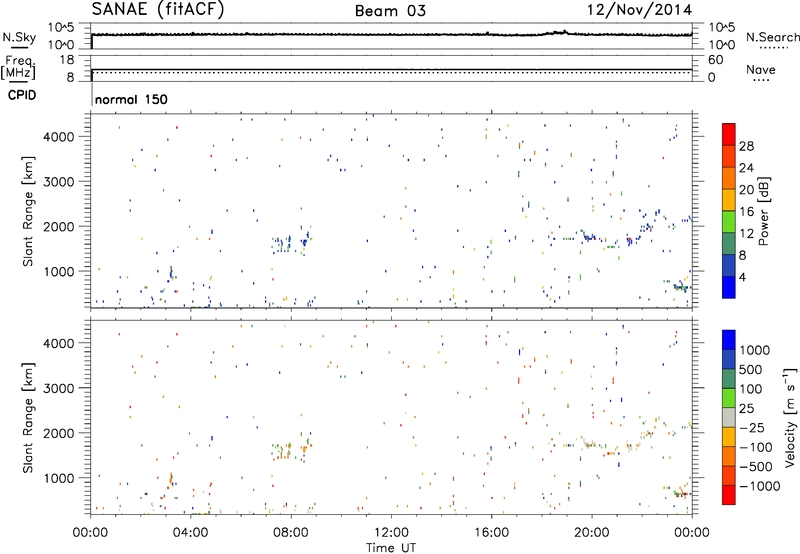Select the N.Sky legend label
This screenshot has height=554, width=800.
coord(19,37)
